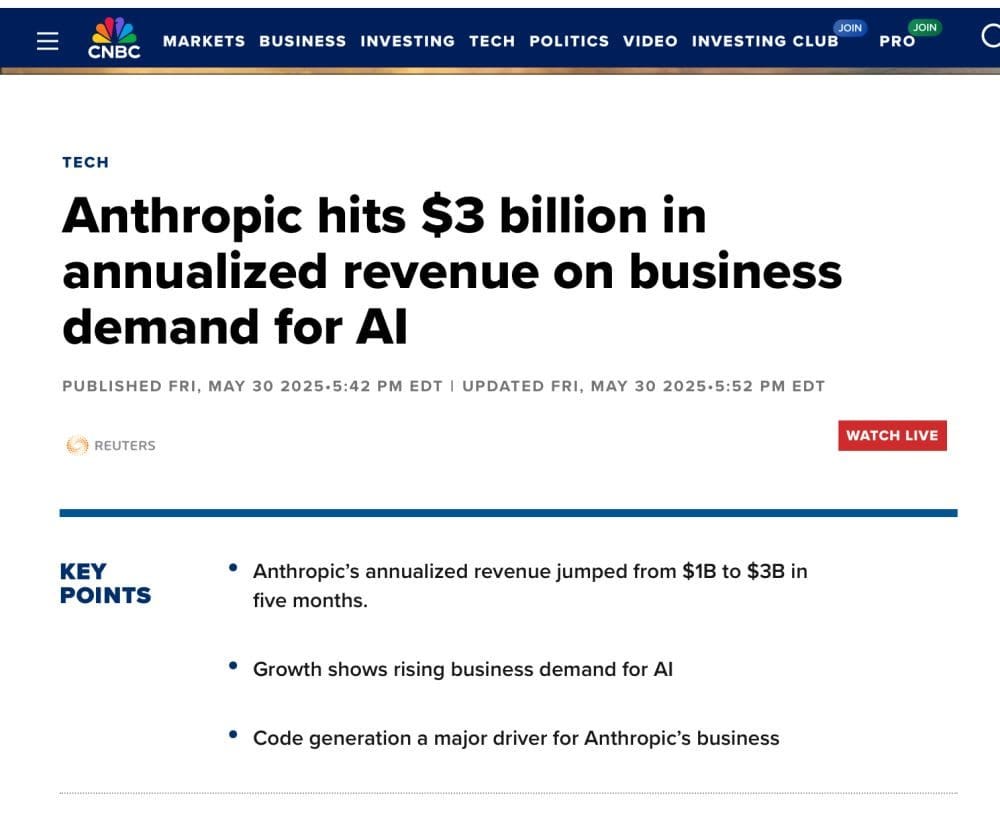The width and height of the screenshot is (1000, 815).
Task: Click the Join badge beside Investing Club
Action: pos(849,27)
